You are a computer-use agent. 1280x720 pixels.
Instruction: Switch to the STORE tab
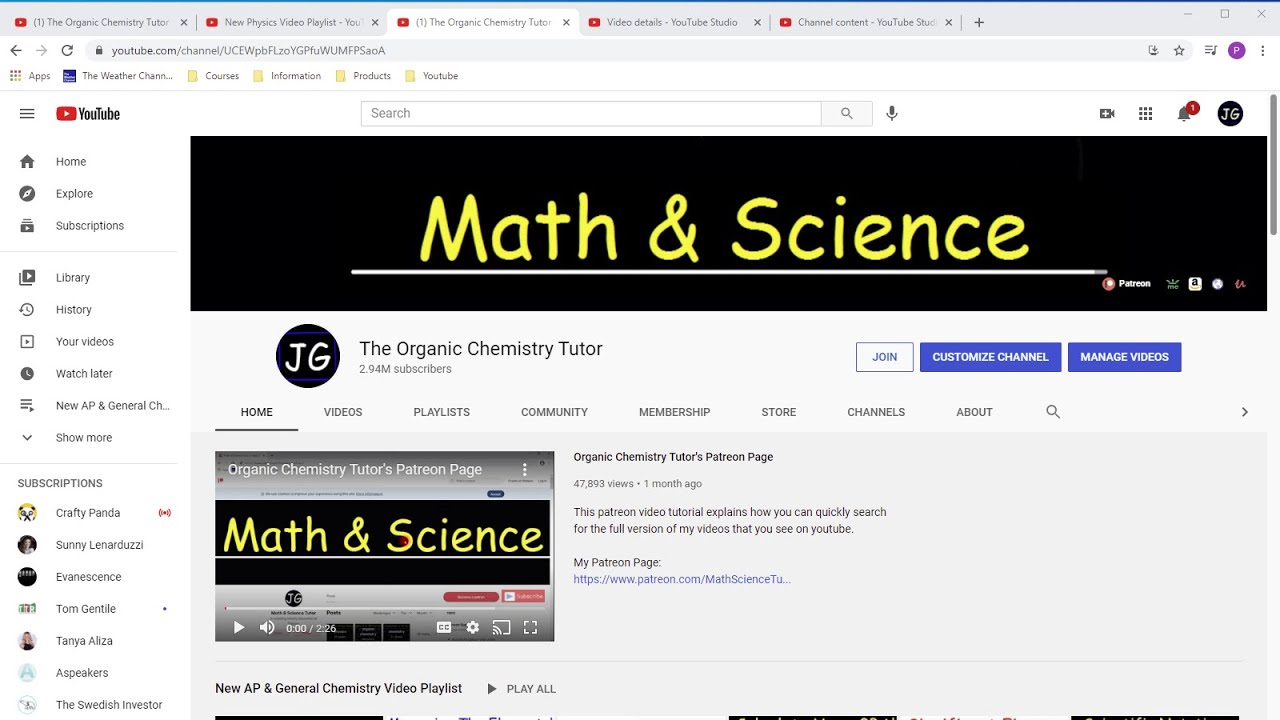778,412
